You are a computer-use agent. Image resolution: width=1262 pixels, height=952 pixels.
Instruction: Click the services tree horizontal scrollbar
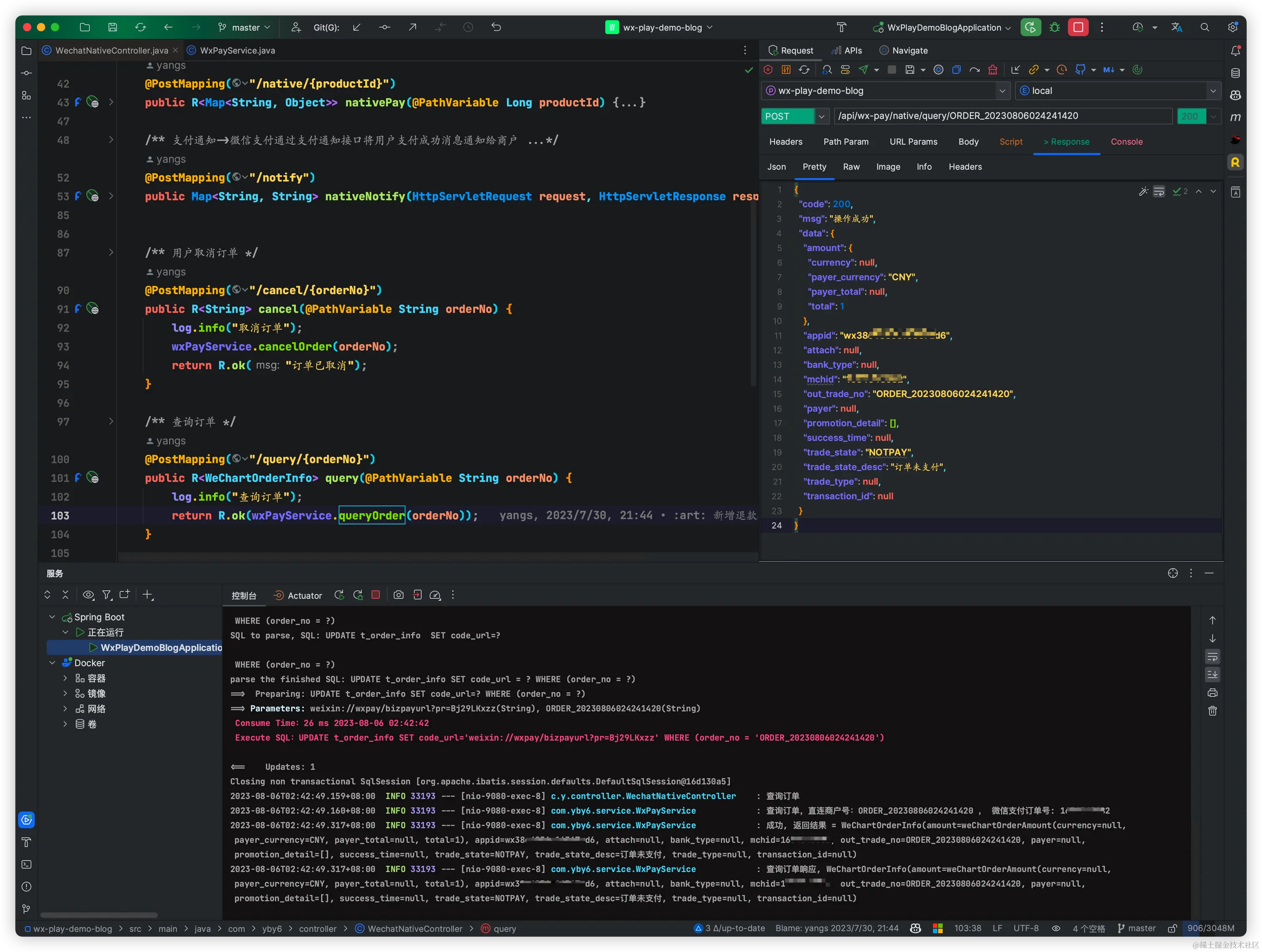point(99,915)
